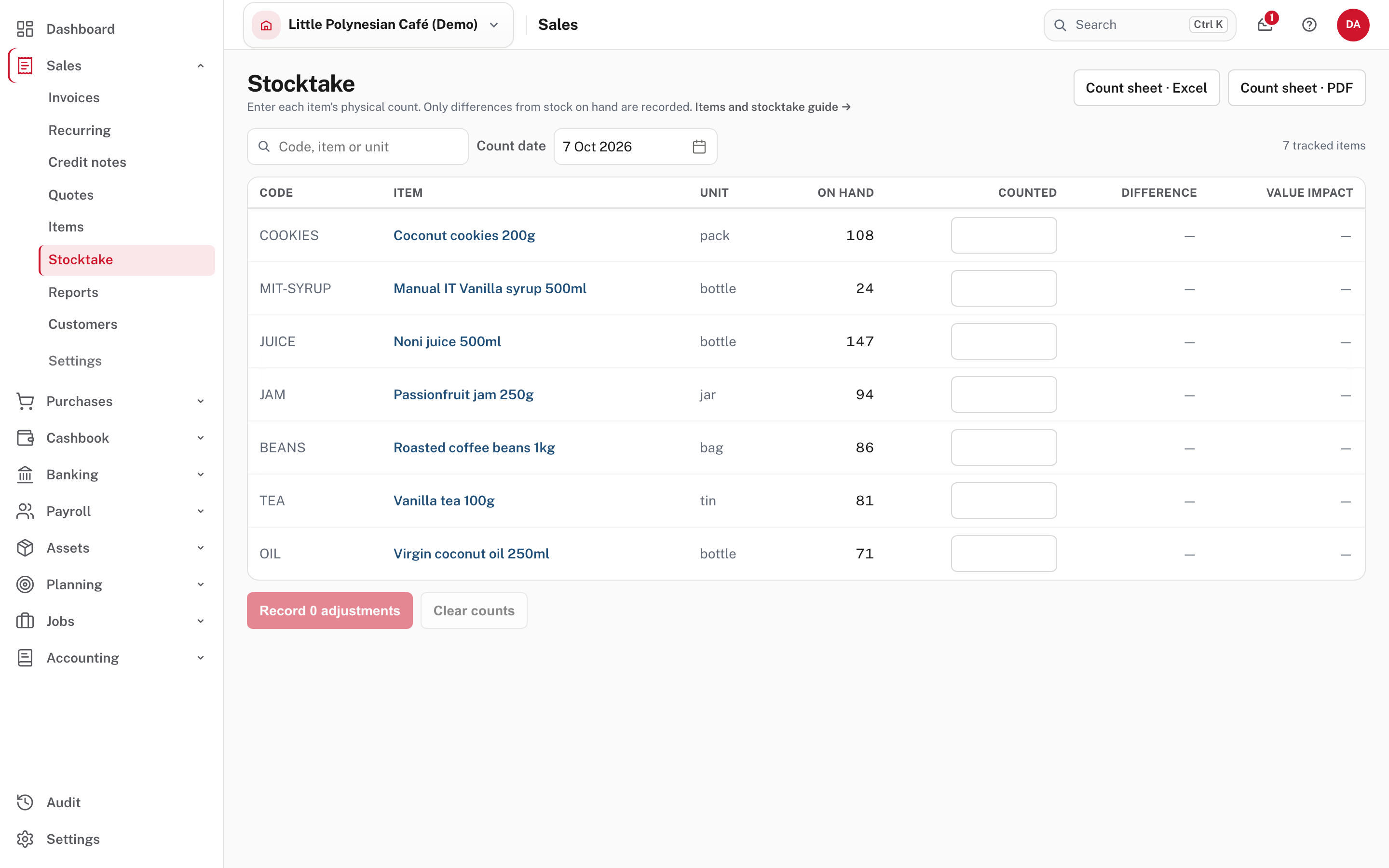Click the Assets box icon
Screen dimensions: 1389x868
click(x=25, y=548)
